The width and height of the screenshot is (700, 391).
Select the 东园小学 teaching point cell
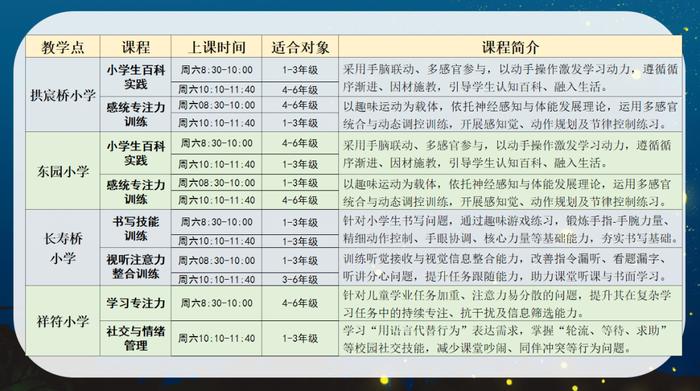(x=63, y=171)
